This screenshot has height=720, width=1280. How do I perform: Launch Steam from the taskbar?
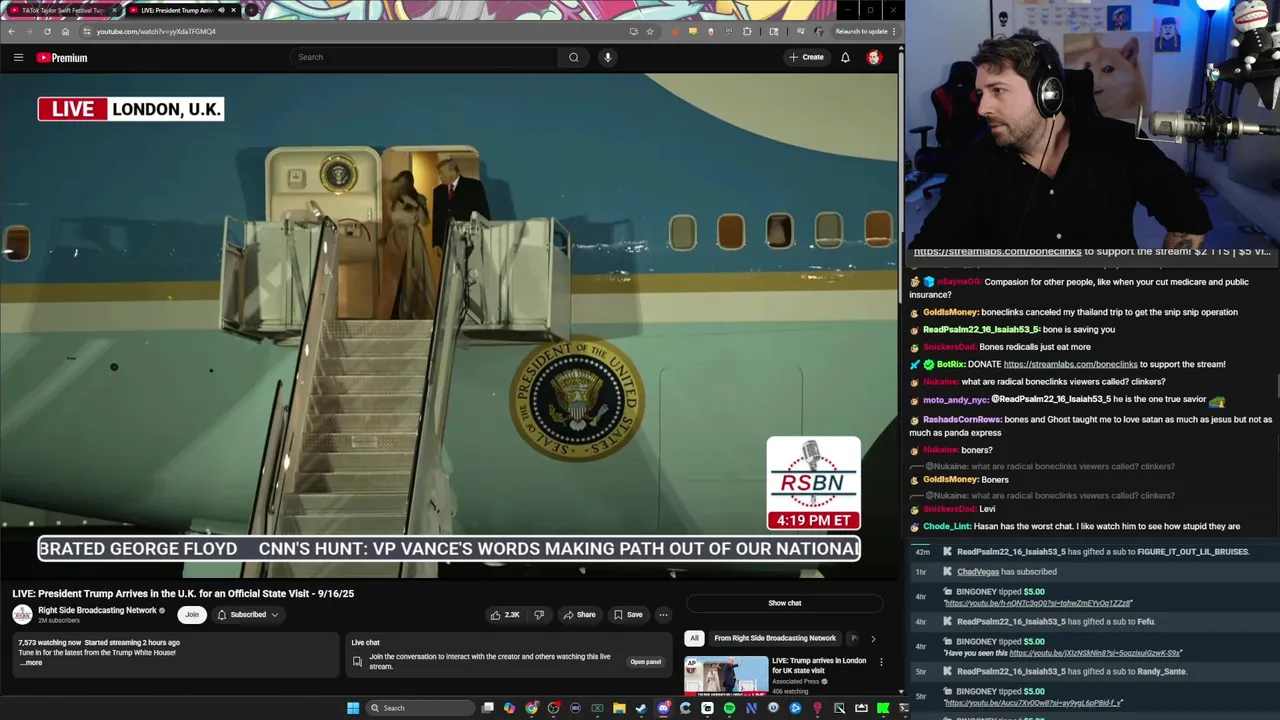tap(641, 708)
